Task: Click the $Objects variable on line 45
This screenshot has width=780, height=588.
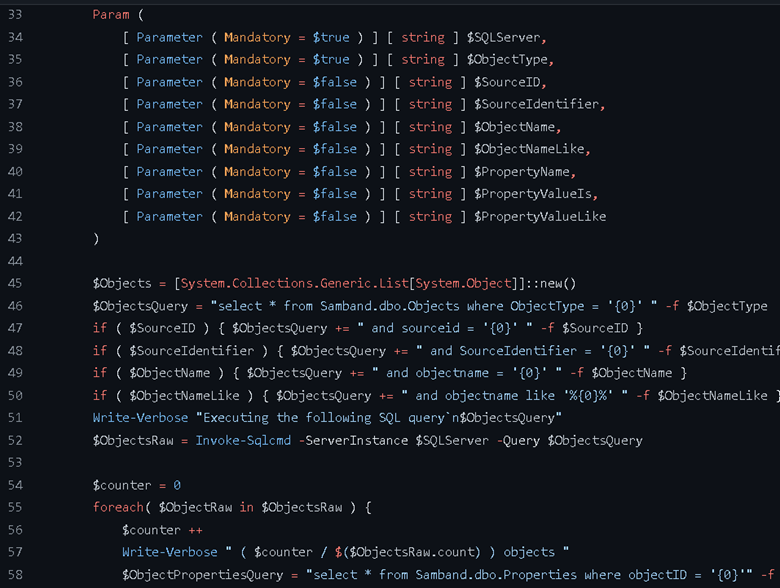Action: coord(122,283)
